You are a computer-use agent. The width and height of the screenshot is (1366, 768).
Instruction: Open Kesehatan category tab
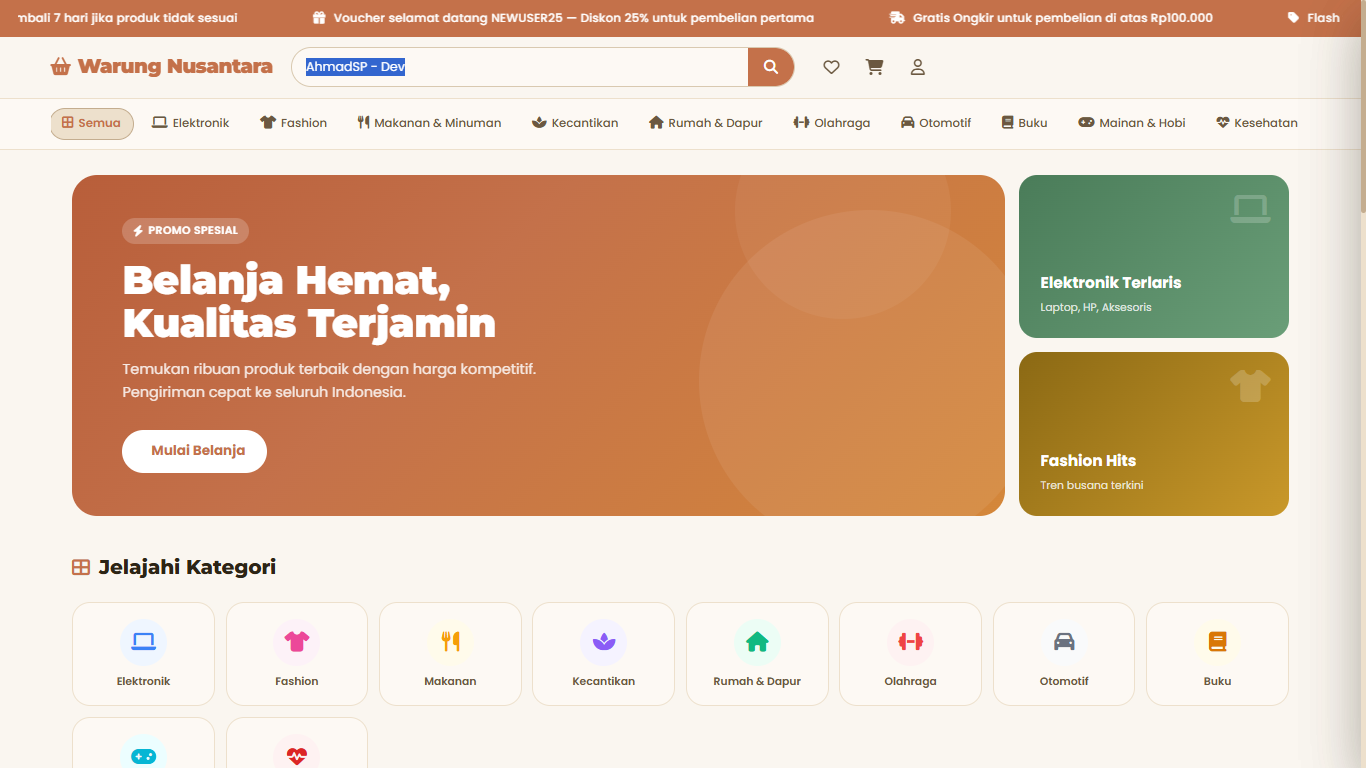(1257, 123)
